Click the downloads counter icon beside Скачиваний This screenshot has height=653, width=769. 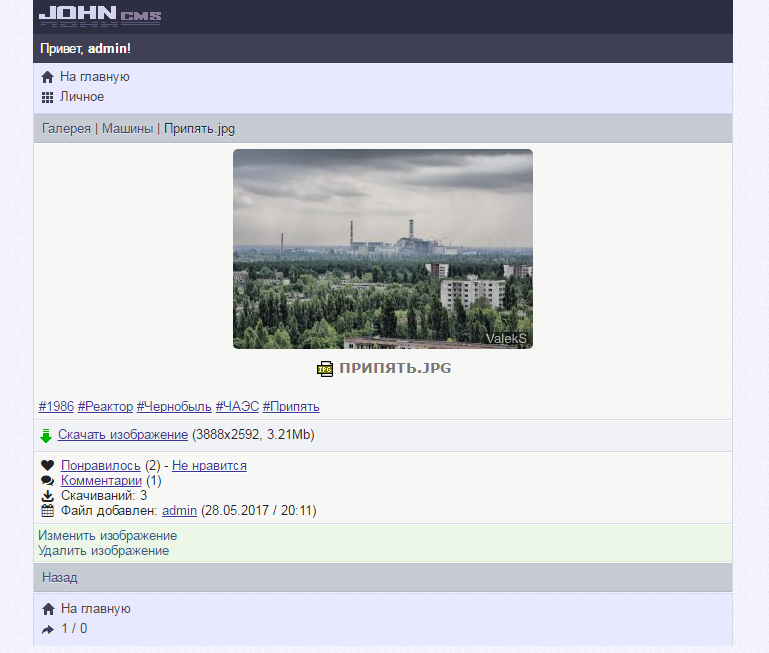click(x=48, y=496)
